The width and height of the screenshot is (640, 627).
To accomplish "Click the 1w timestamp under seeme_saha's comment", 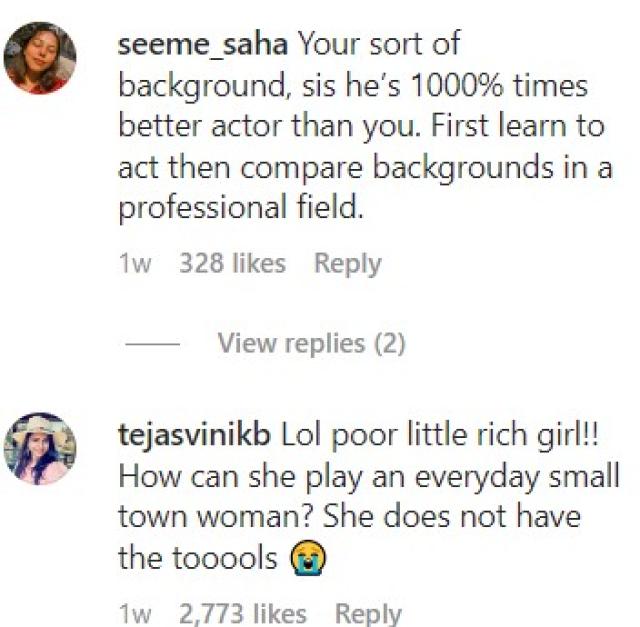I will coord(134,264).
